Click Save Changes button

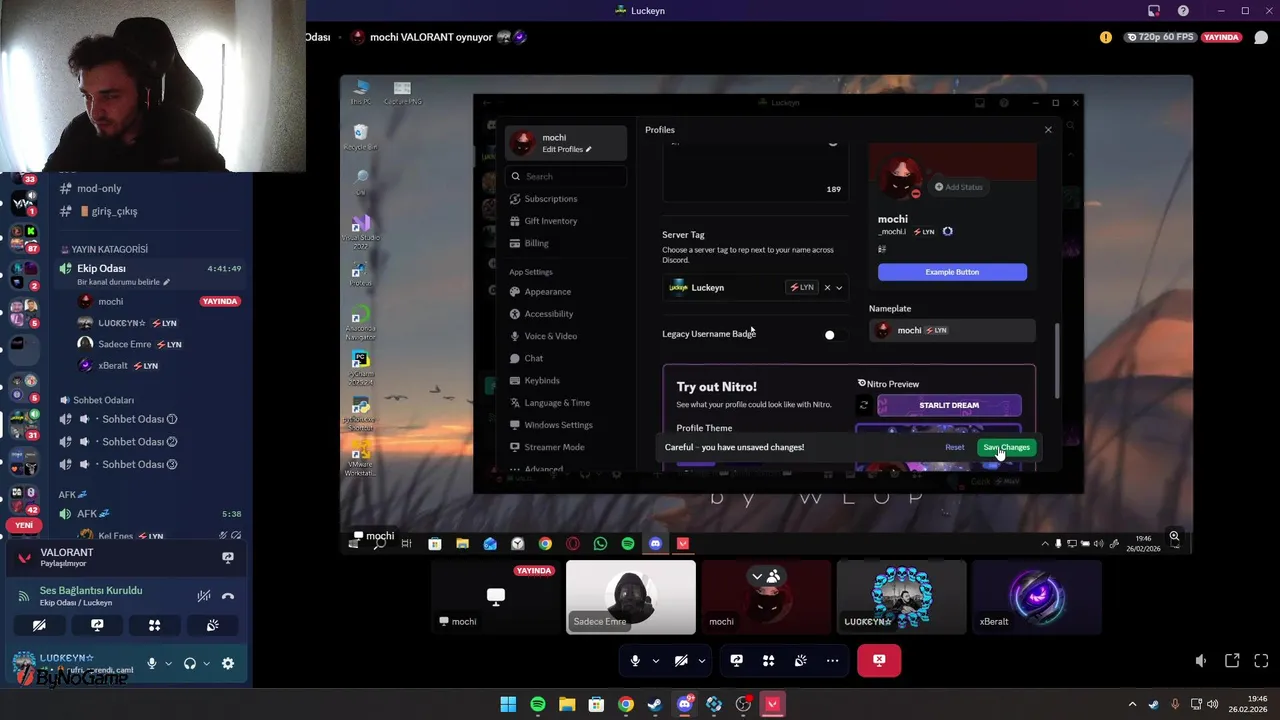[1006, 447]
